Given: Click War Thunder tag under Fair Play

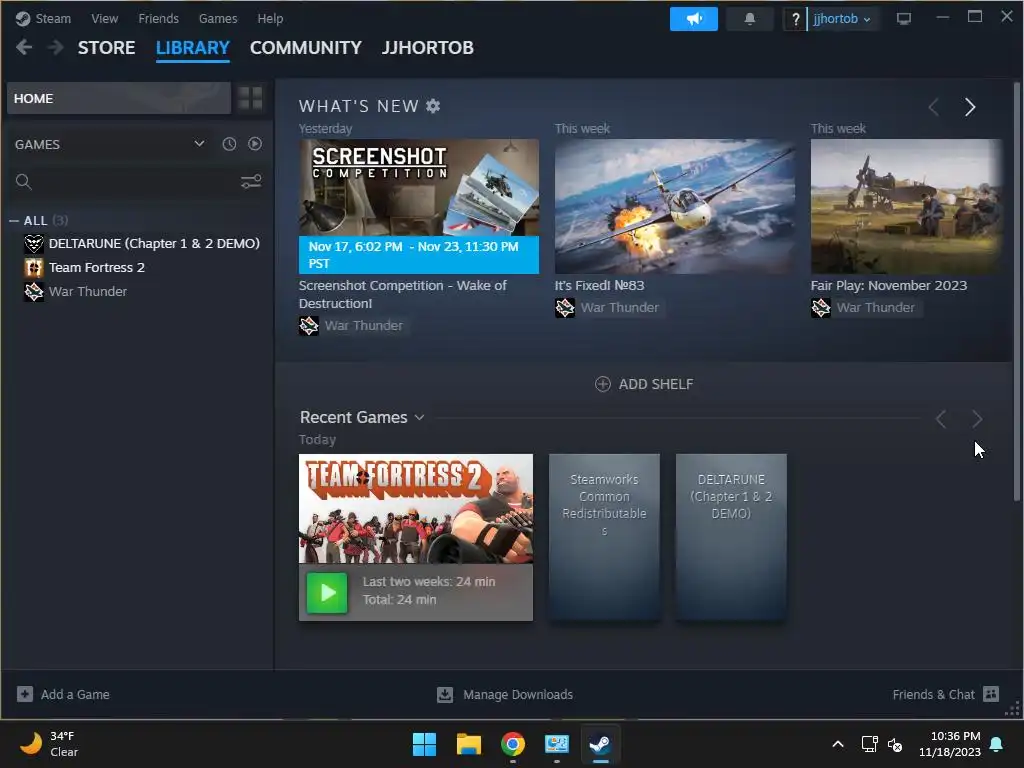Looking at the screenshot, I should coord(867,308).
